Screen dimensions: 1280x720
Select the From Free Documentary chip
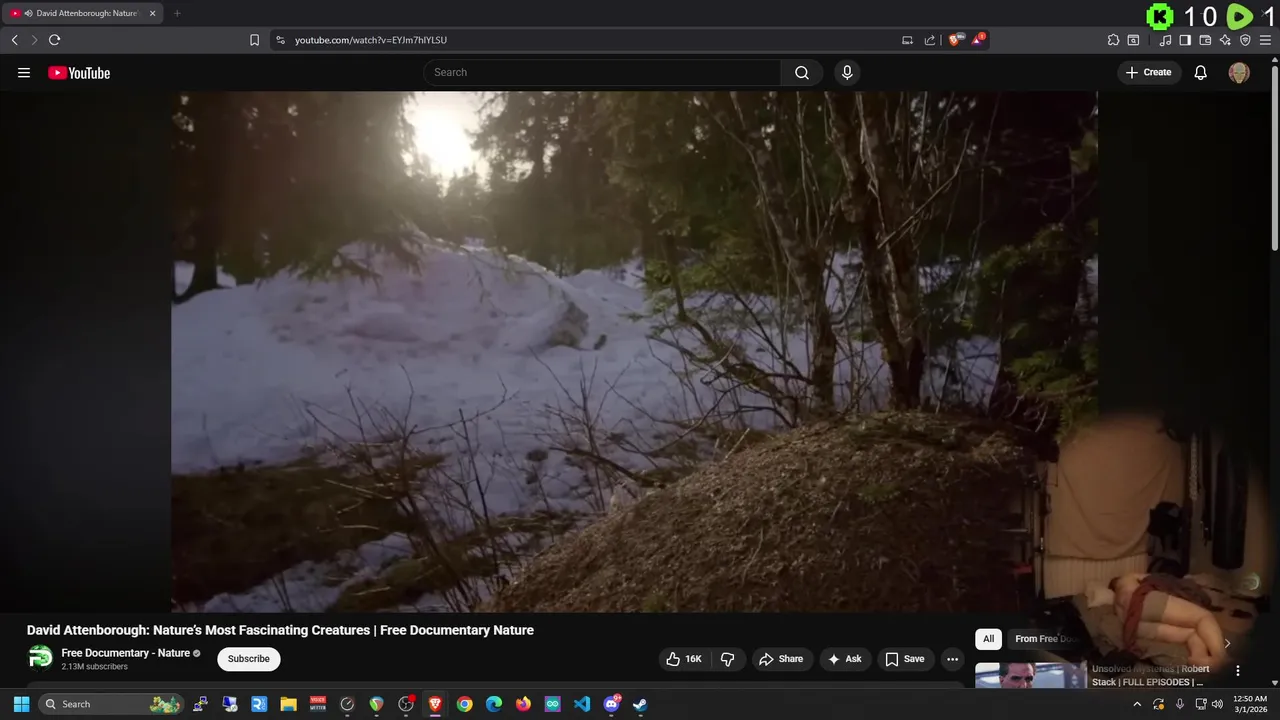click(1044, 639)
